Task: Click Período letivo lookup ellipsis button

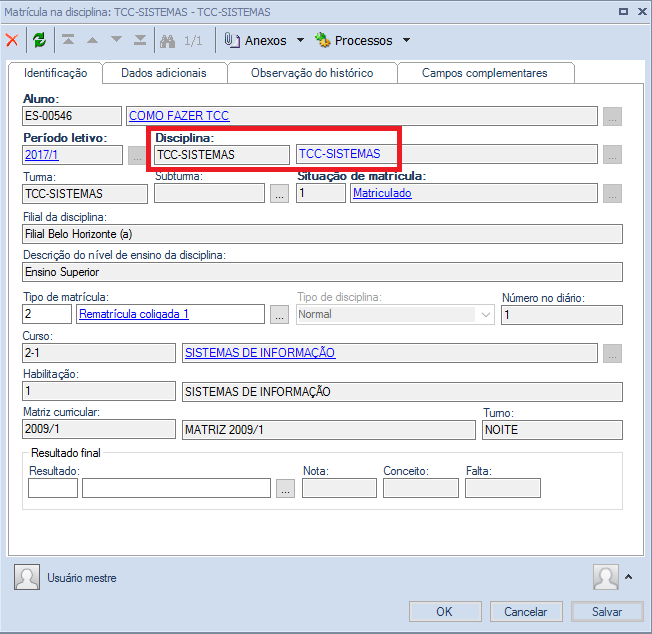Action: pos(137,155)
